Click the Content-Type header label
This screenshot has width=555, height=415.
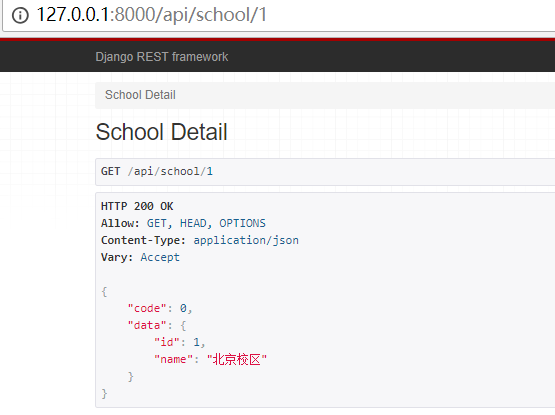tap(141, 240)
